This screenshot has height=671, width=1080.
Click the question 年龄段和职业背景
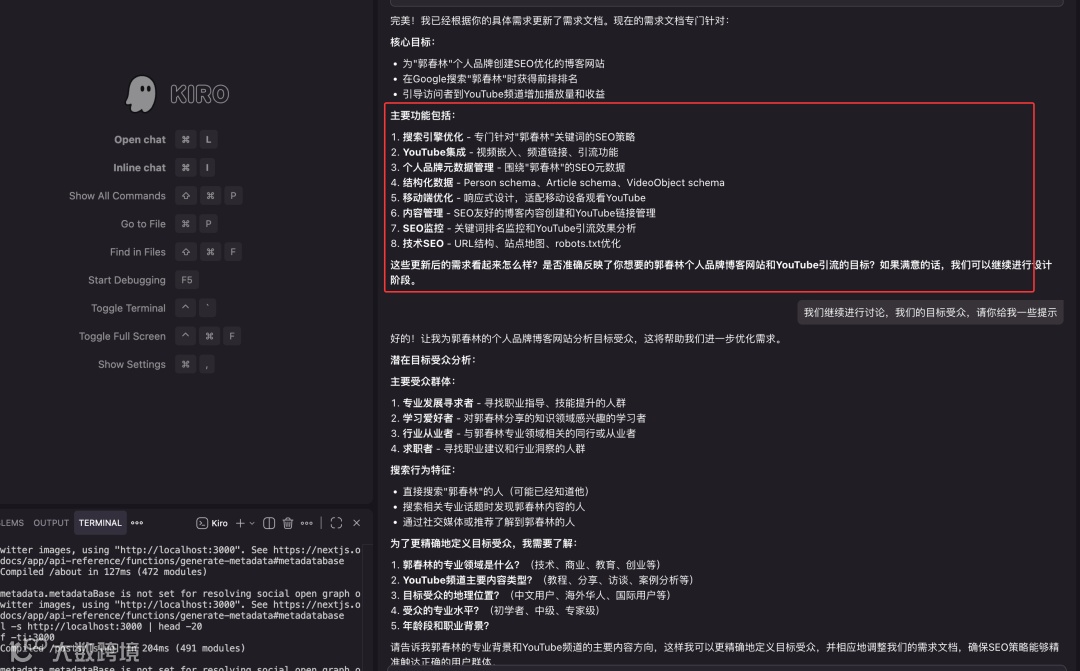point(440,626)
